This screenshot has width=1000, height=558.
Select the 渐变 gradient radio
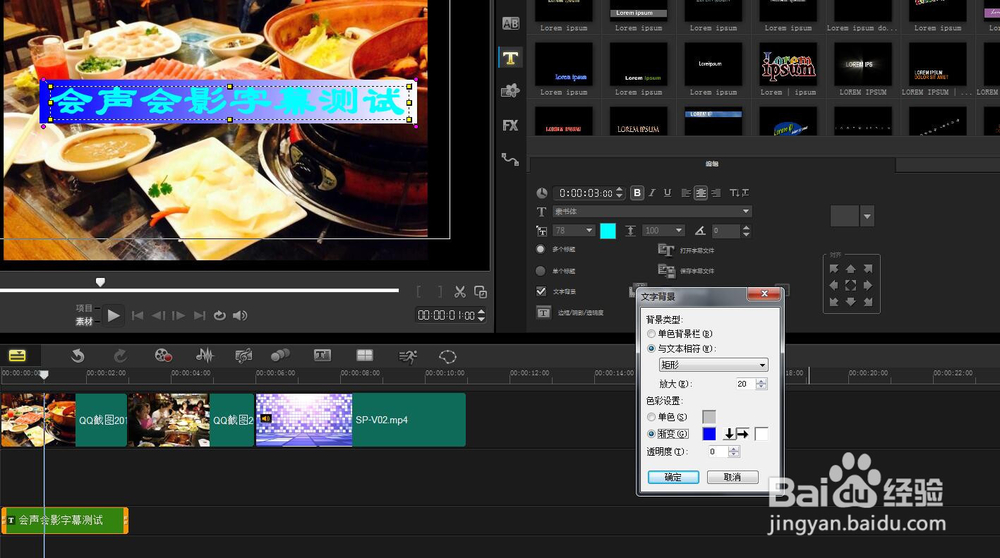click(x=651, y=434)
